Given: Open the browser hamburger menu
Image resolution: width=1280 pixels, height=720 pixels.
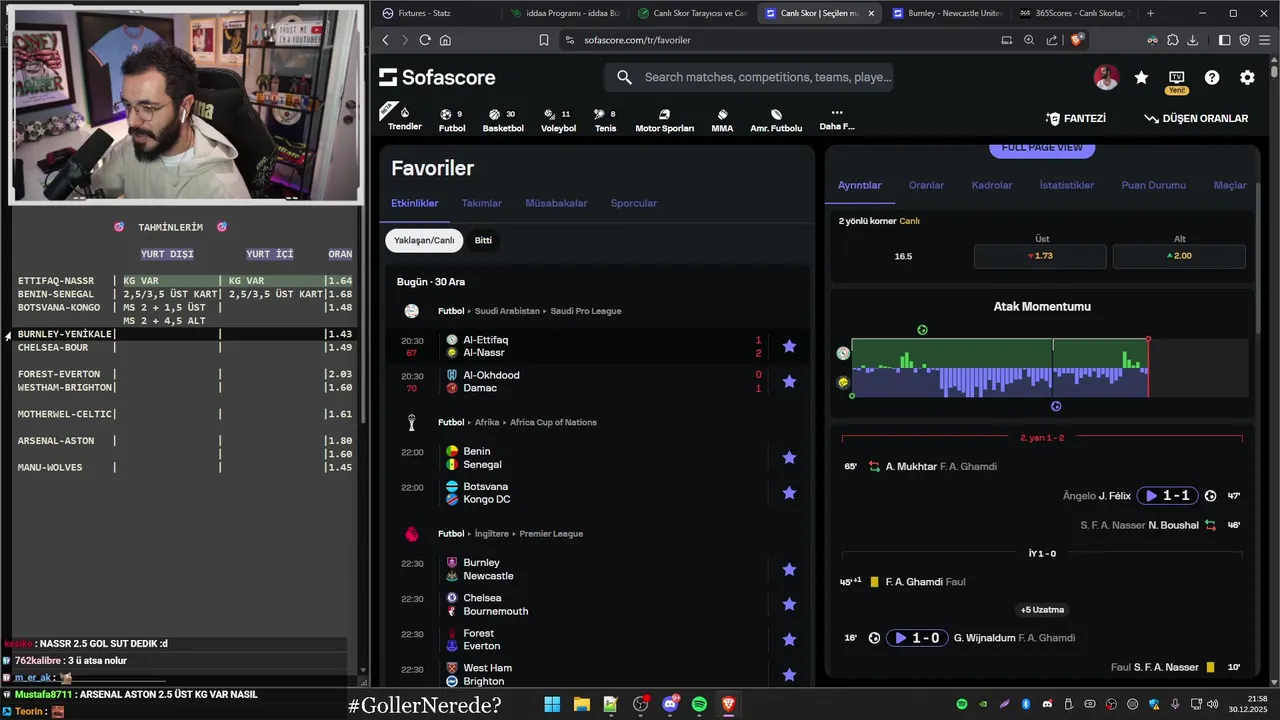Looking at the screenshot, I should tap(1265, 40).
